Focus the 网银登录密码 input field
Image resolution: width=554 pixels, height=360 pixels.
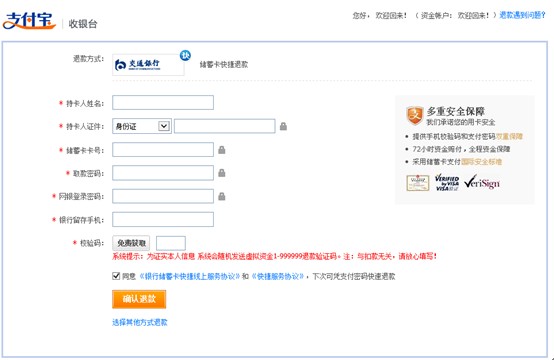tap(163, 196)
